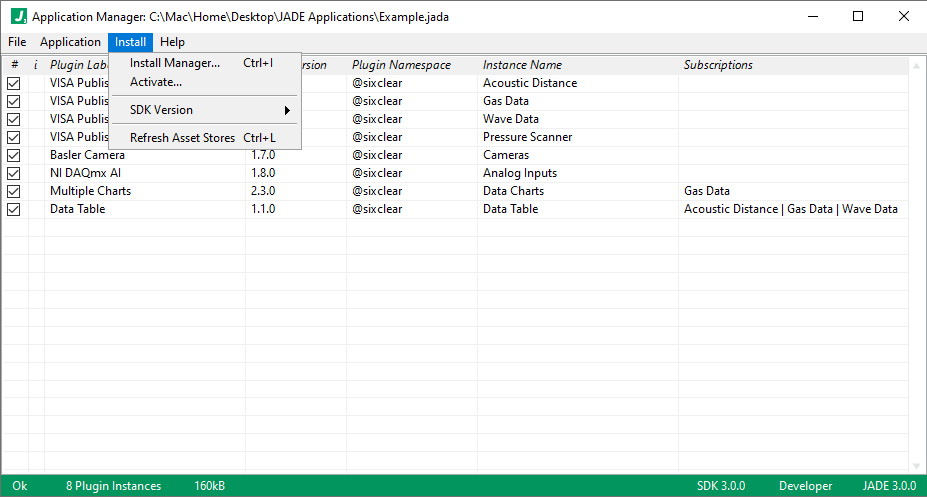Screen dimensions: 927x497
Task: Disable the NI DAQmx AI checkbox
Action: tap(14, 174)
